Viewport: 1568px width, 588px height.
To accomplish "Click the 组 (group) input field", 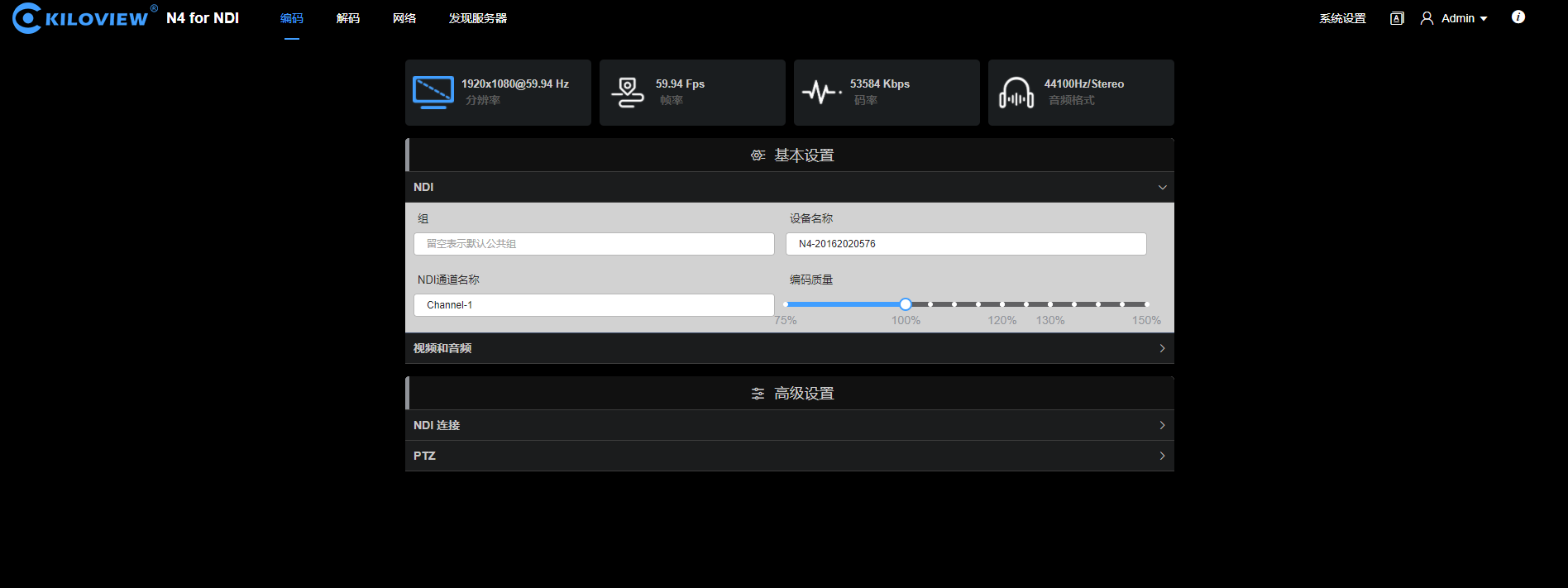I will coord(594,244).
